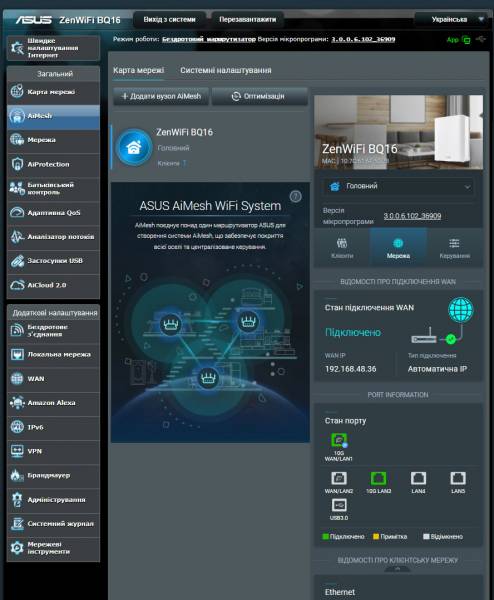494x600 pixels.
Task: Click the Оптимізація button
Action: pyautogui.click(x=259, y=96)
